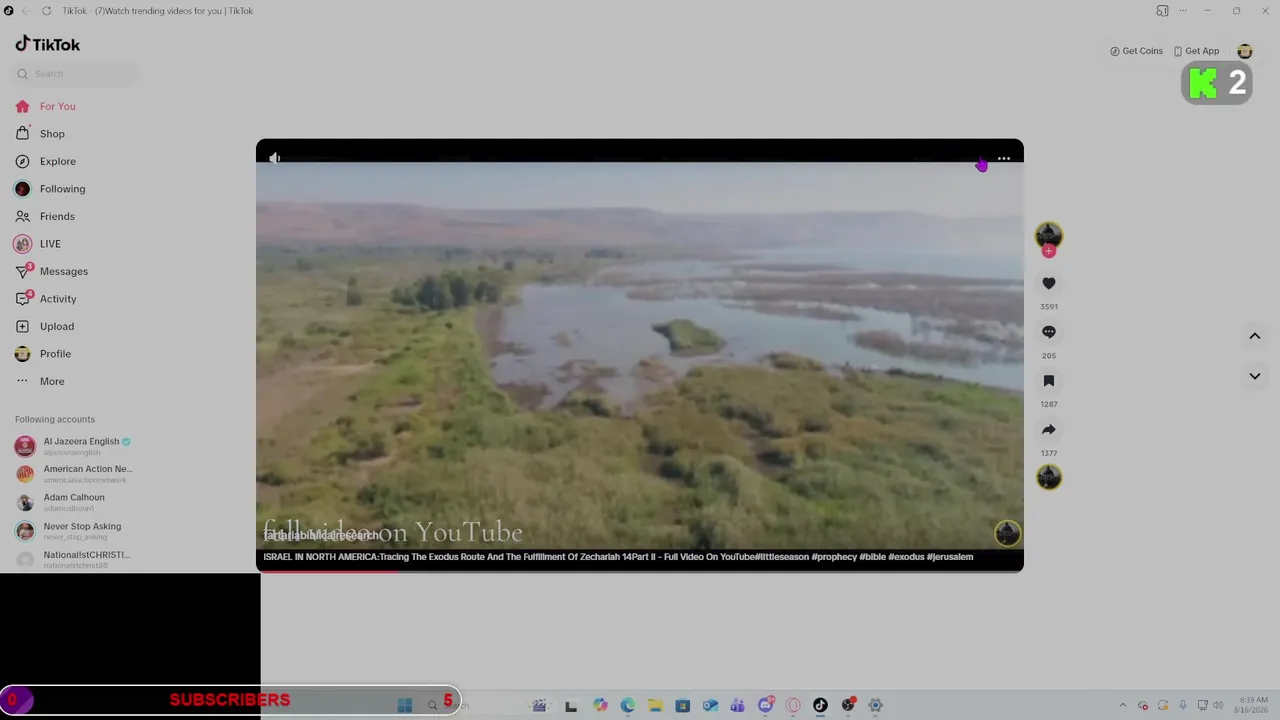Image resolution: width=1280 pixels, height=720 pixels.
Task: Click the Get Coins button
Action: (1136, 51)
